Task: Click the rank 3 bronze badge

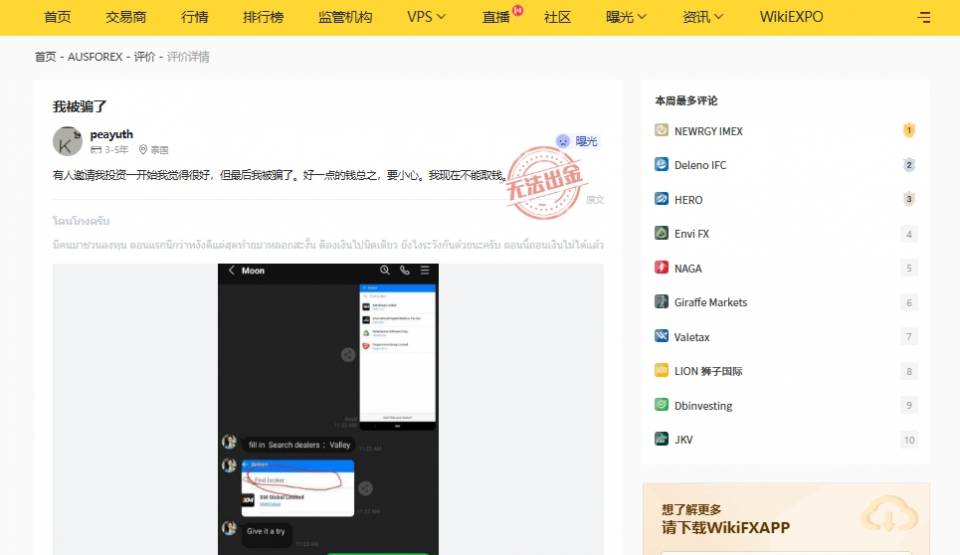Action: tap(909, 198)
